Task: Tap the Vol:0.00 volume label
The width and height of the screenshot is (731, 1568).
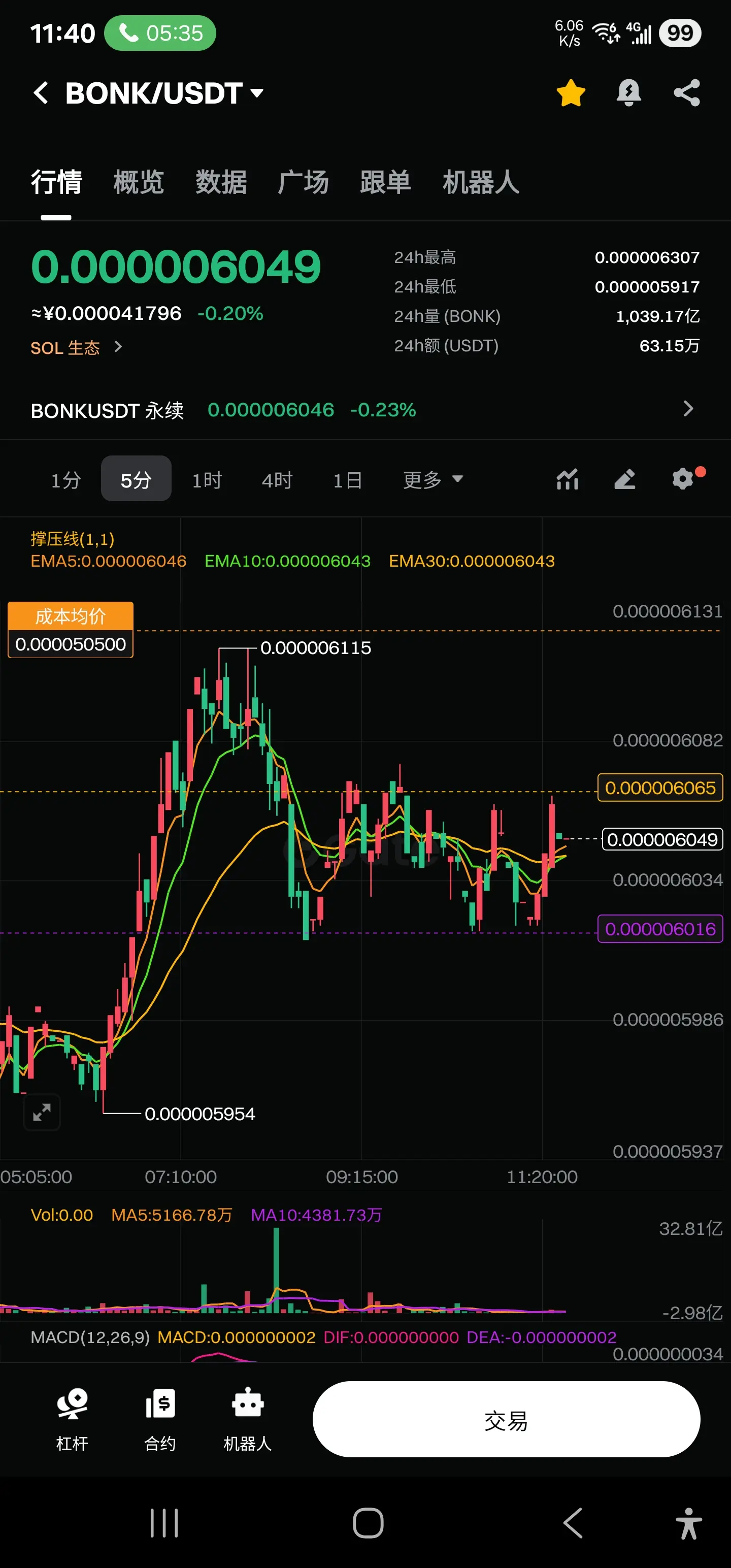Action: [x=61, y=1215]
